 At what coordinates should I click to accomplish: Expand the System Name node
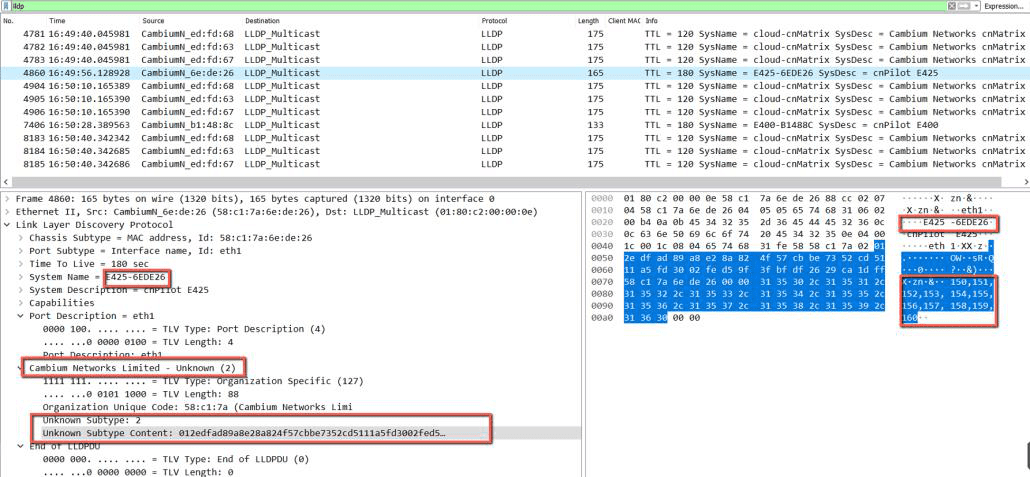pos(21,277)
